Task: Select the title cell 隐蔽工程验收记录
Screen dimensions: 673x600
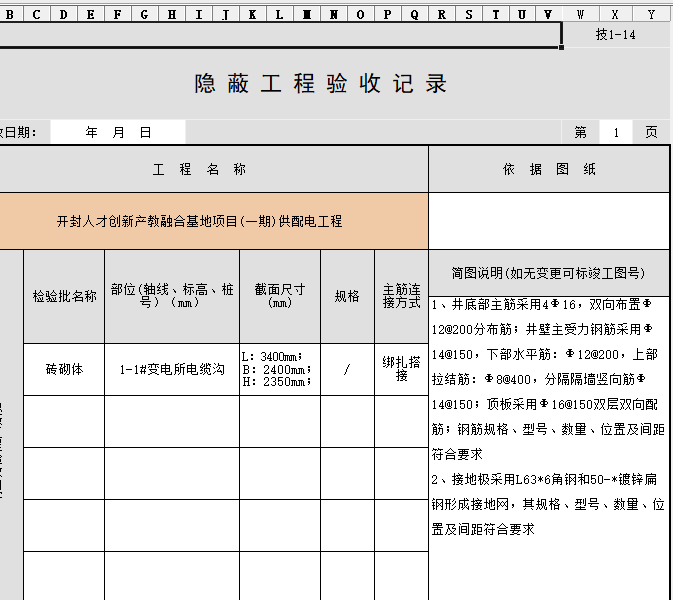Action: click(x=321, y=84)
